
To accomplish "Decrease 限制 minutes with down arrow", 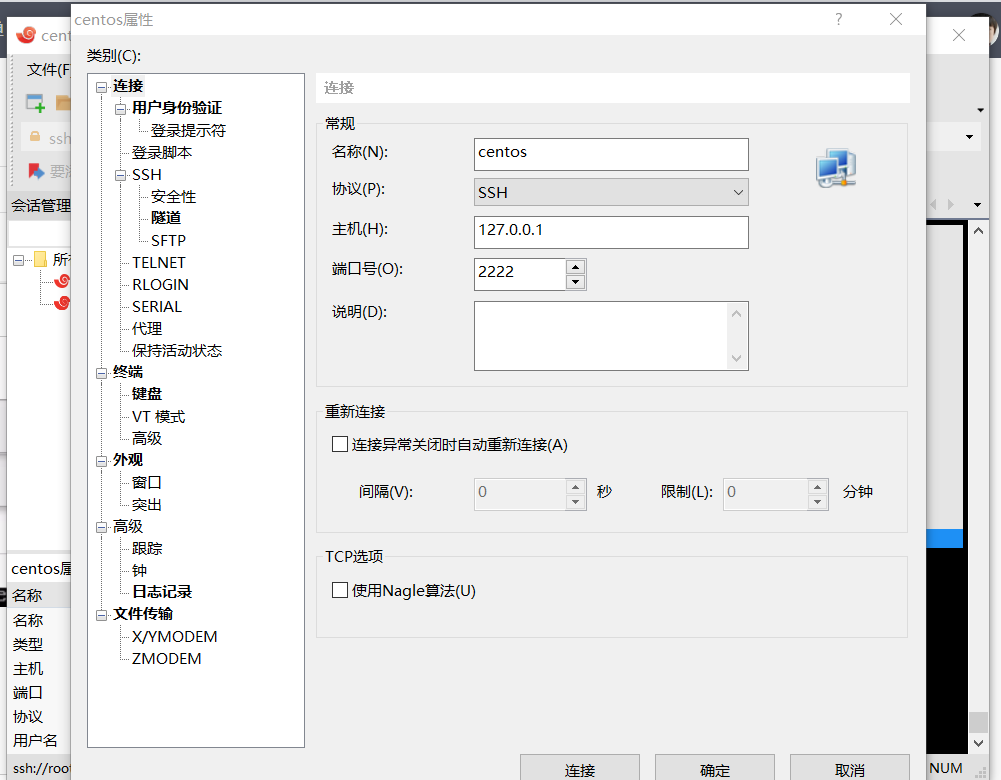I will click(x=817, y=502).
